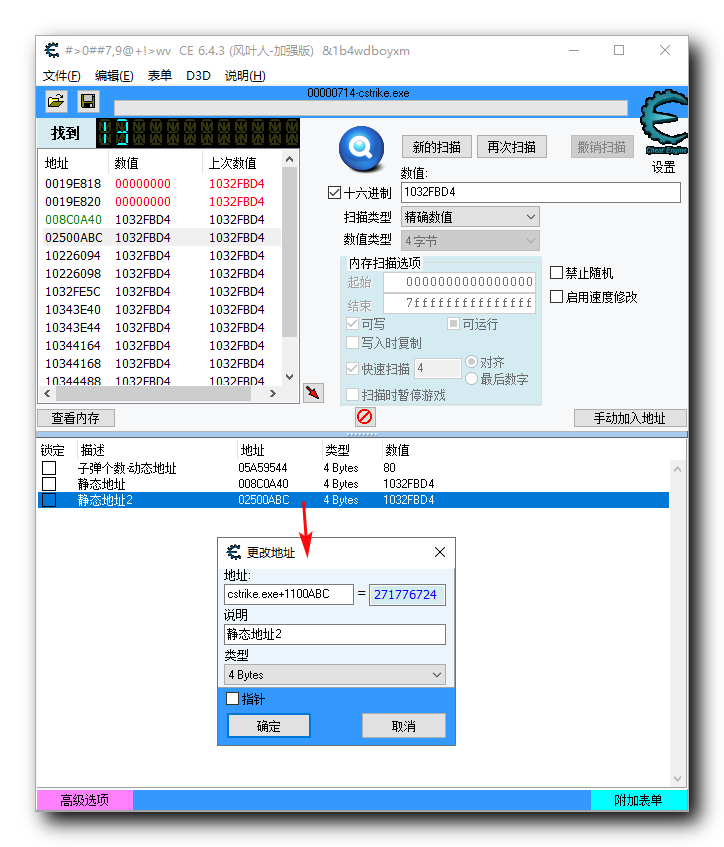
Task: Click 撤销扫描 button
Action: click(x=601, y=147)
